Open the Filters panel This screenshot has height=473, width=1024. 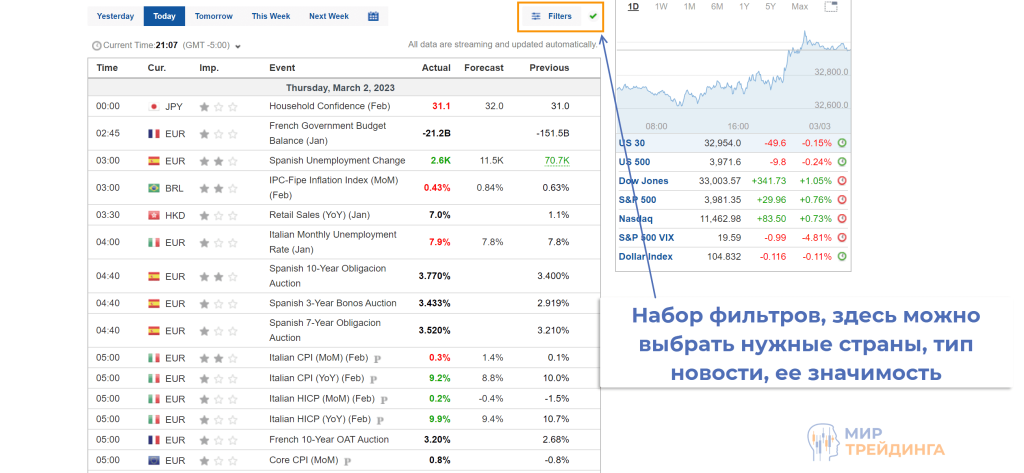[552, 16]
